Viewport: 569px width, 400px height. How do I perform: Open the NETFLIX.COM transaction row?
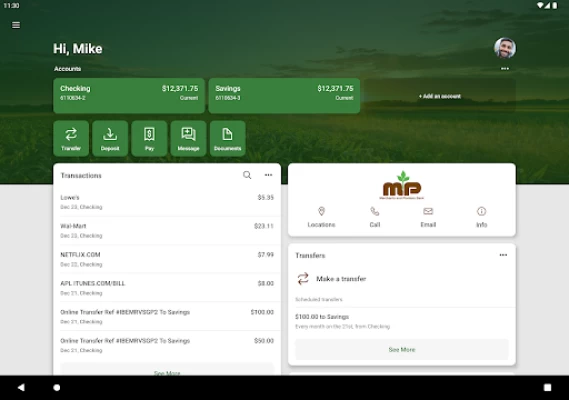(x=167, y=259)
